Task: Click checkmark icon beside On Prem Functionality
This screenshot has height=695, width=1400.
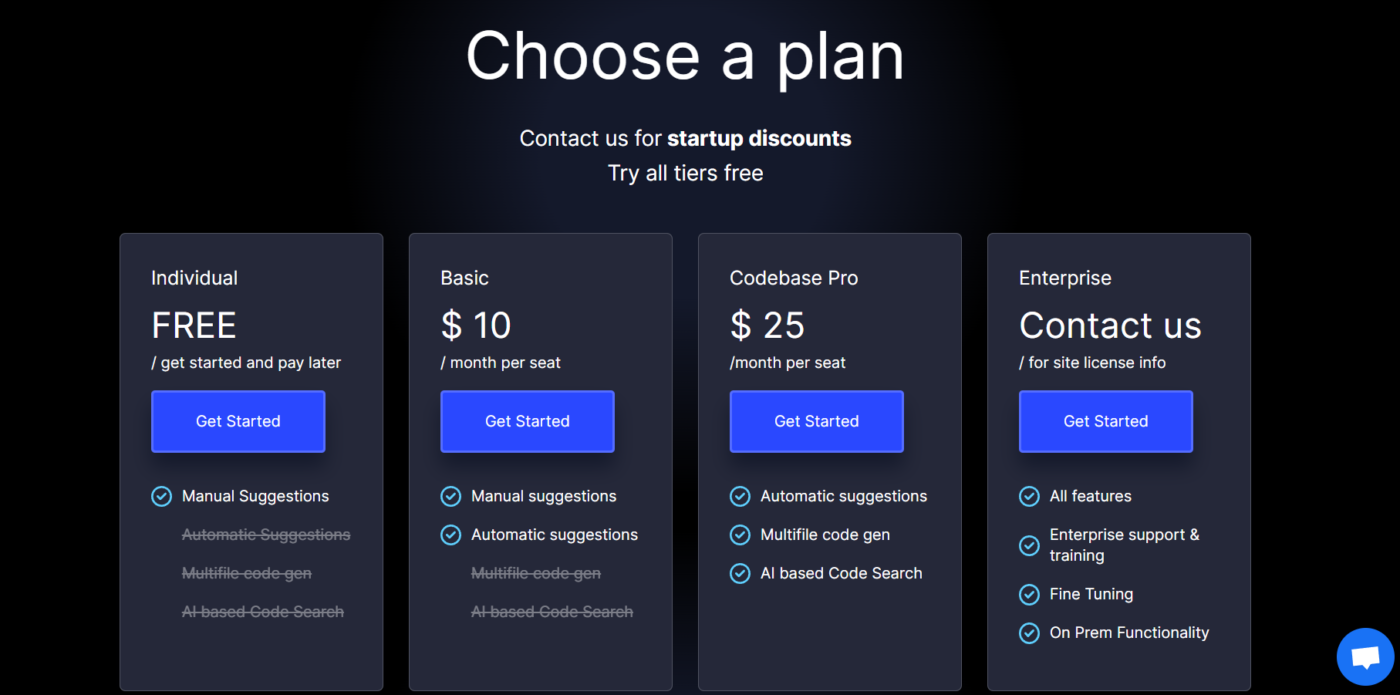Action: pyautogui.click(x=1029, y=633)
